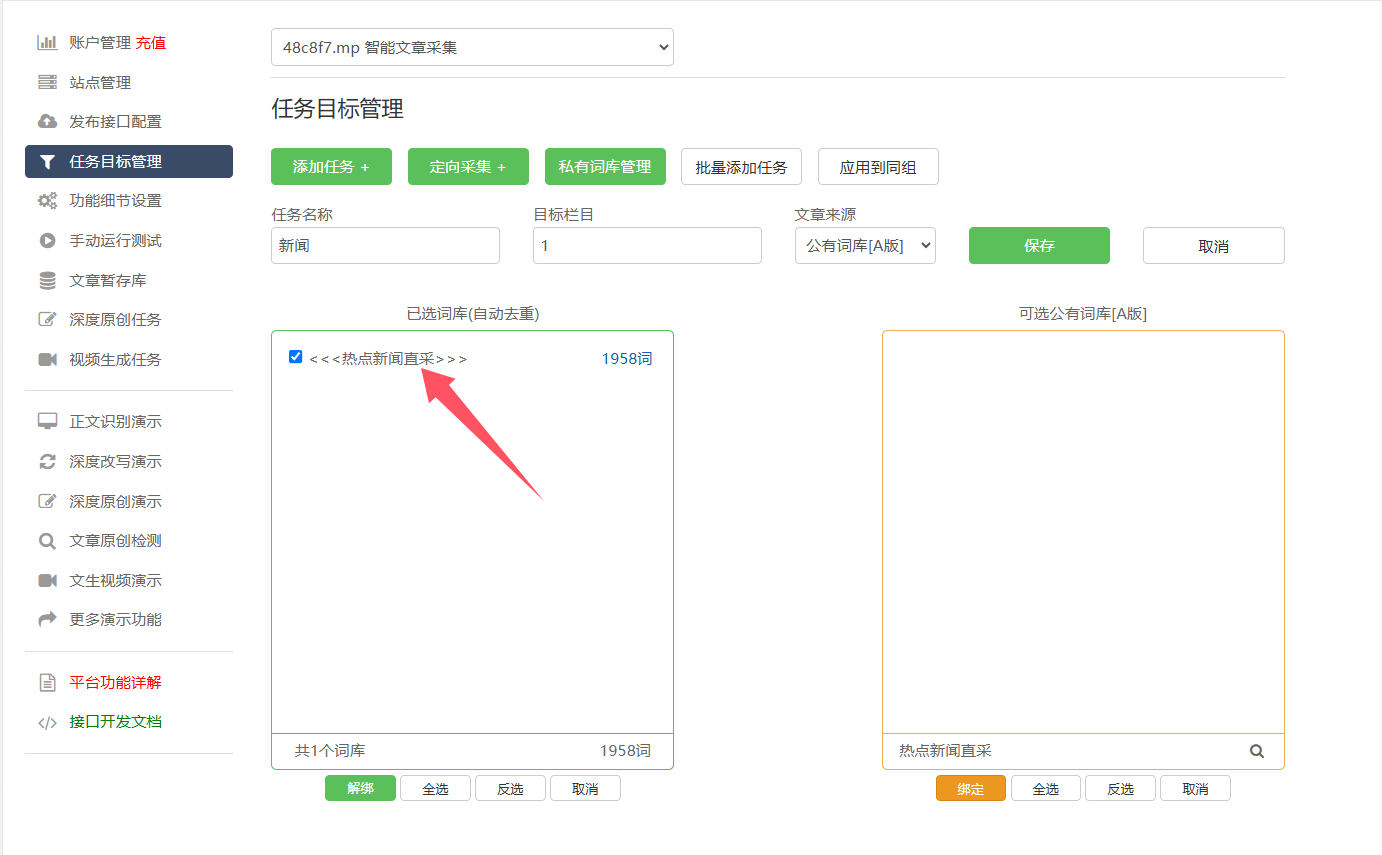
Task: Click the 任务名称 input field containing 新闻
Action: [x=385, y=245]
